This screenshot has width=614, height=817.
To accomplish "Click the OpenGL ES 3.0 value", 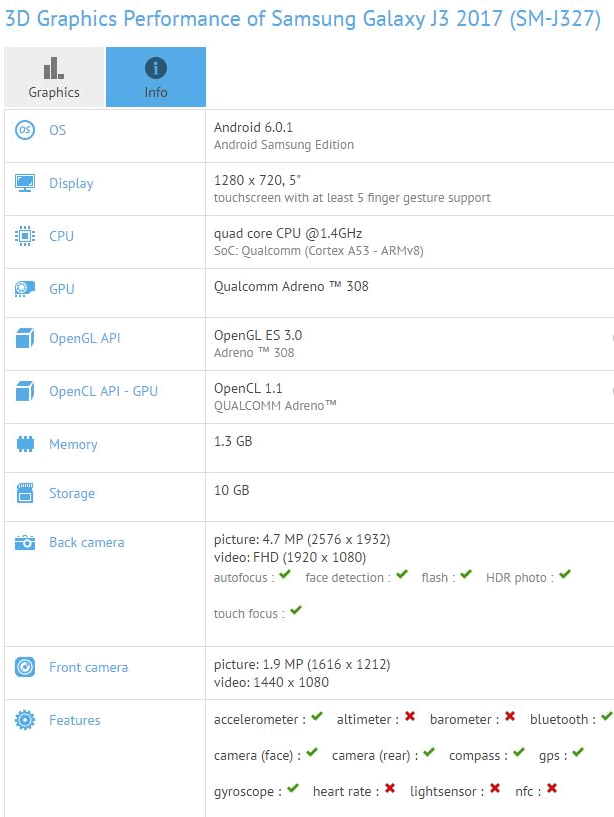I will click(x=258, y=335).
